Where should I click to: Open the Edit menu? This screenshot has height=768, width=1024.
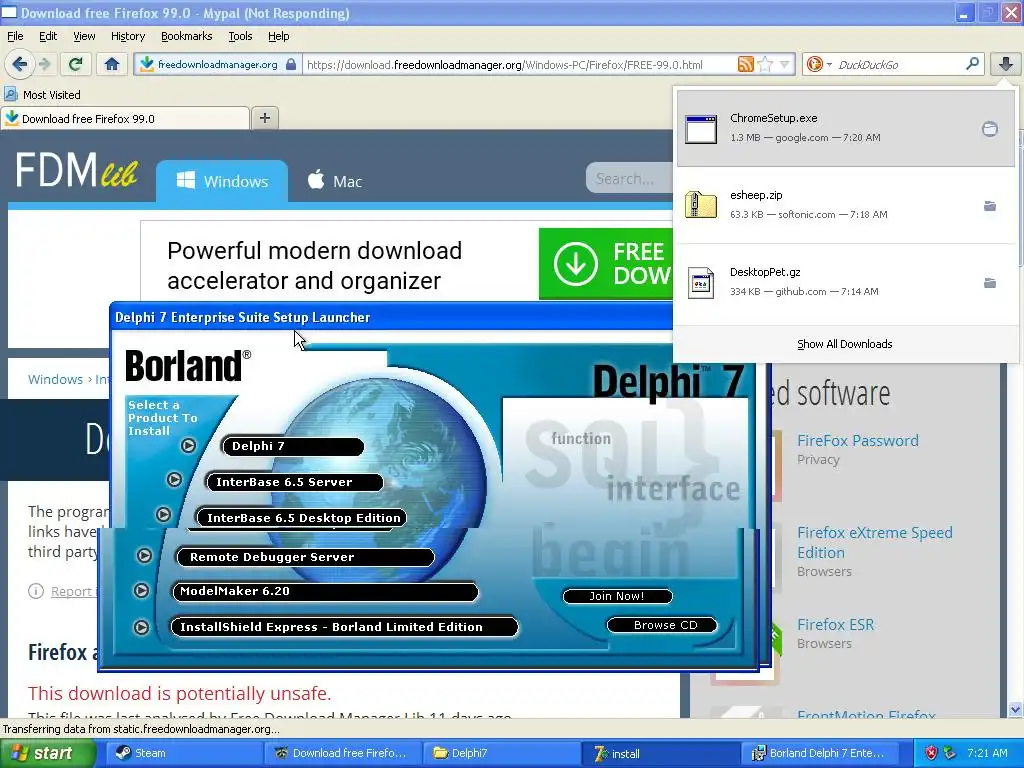(x=48, y=36)
